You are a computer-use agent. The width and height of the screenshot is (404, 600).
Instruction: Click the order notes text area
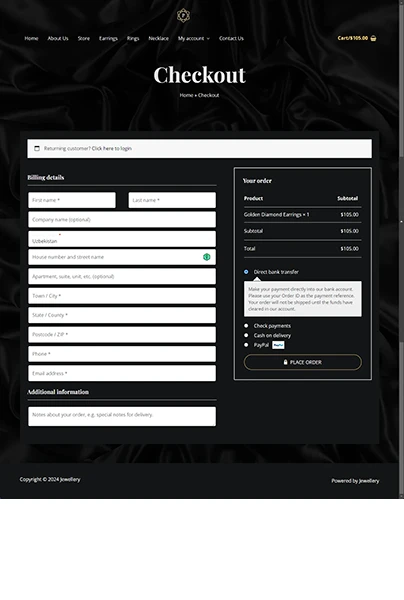coord(122,416)
